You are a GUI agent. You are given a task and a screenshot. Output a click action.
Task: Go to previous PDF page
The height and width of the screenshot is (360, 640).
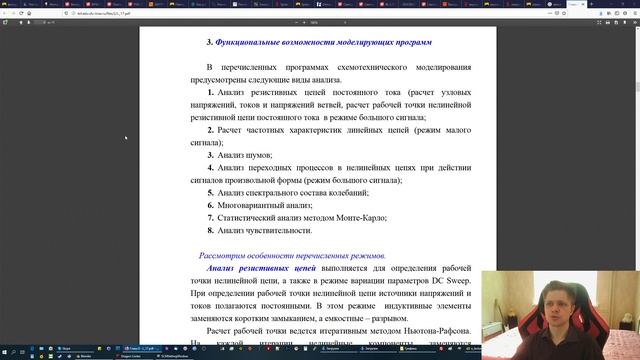[21, 22]
